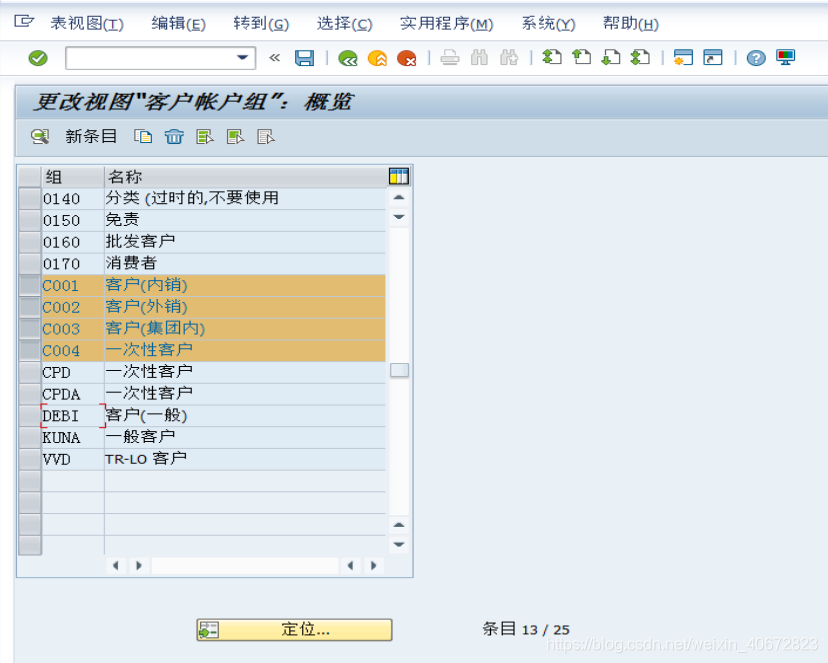Open the 选择(C) menu
Viewport: 828px width, 663px height.
pyautogui.click(x=344, y=23)
